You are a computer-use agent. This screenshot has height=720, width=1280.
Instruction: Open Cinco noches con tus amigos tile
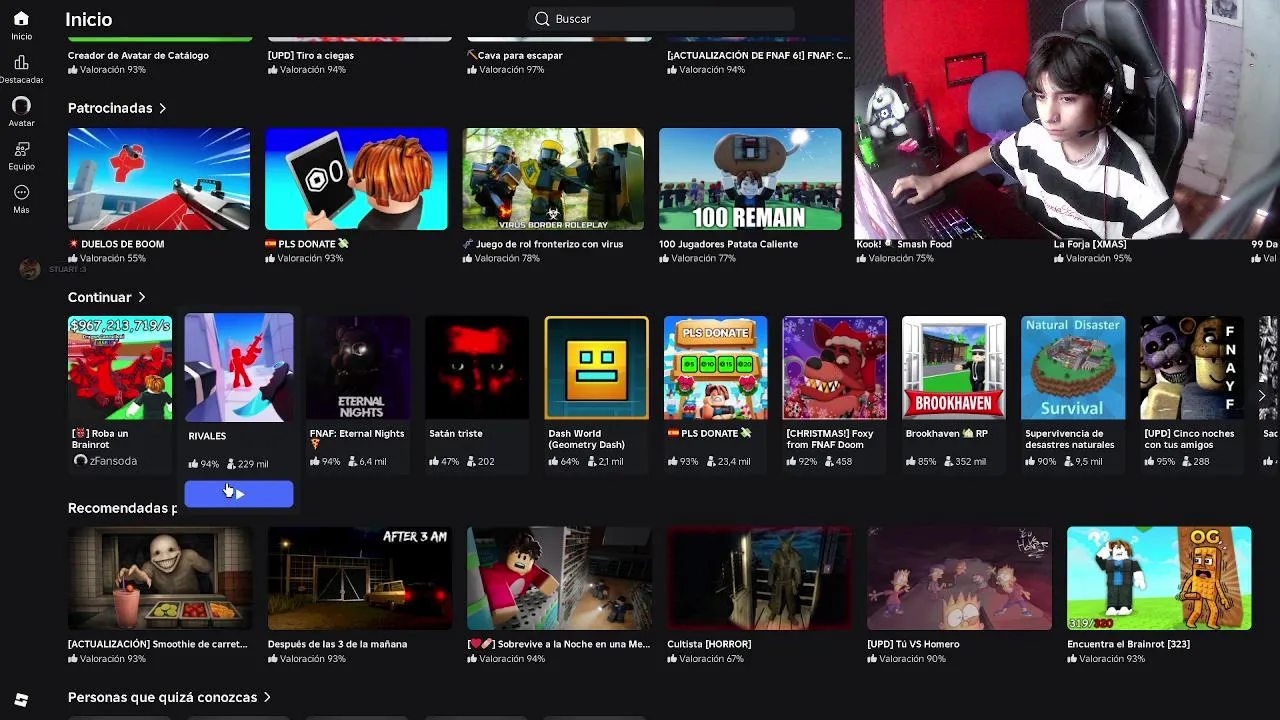point(1192,368)
